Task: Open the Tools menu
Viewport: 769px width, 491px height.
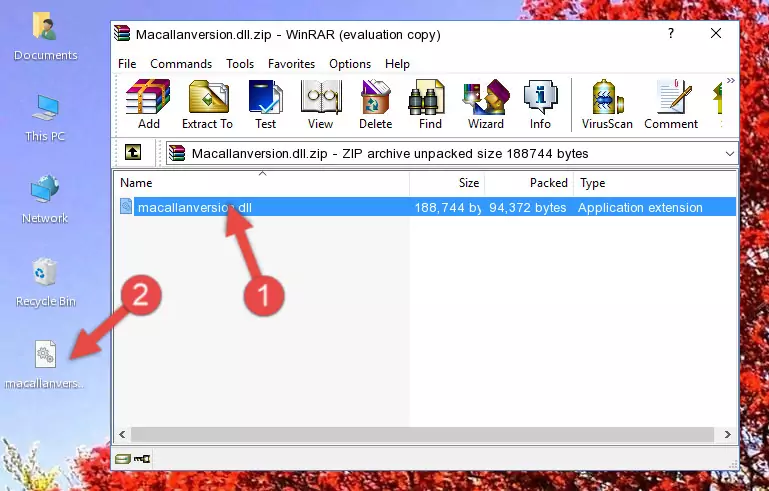Action: tap(240, 64)
